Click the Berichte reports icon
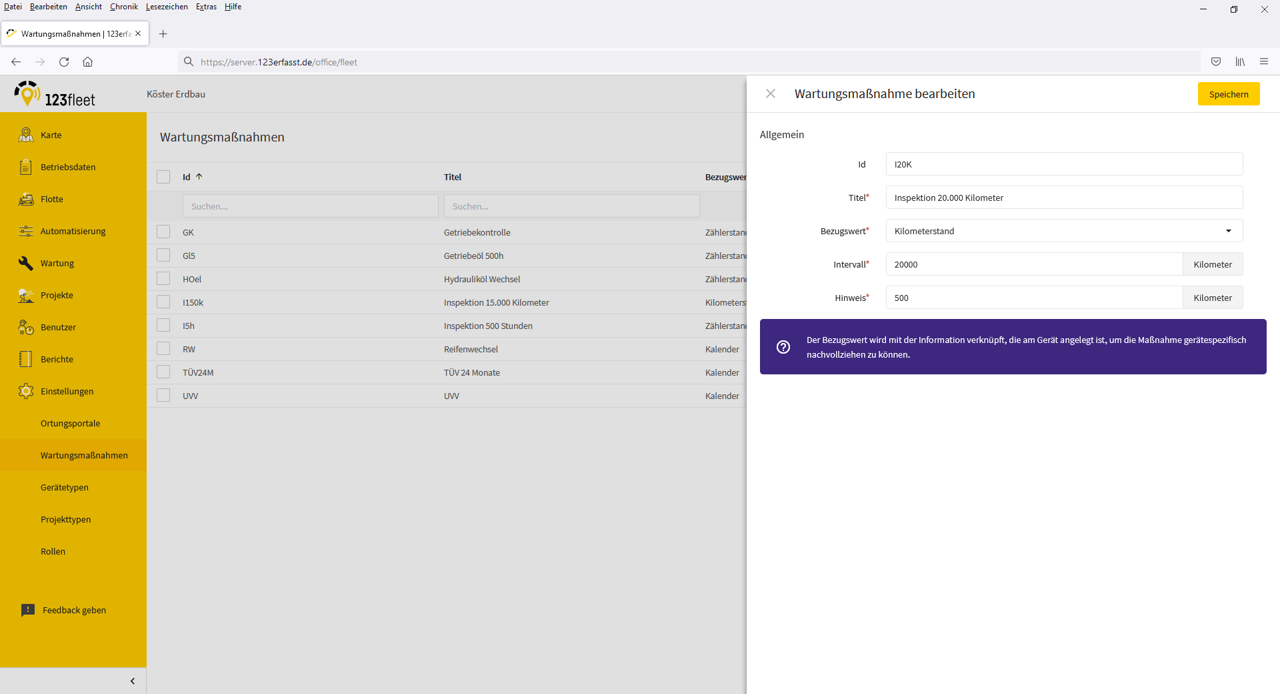The image size is (1280, 694). (x=26, y=359)
